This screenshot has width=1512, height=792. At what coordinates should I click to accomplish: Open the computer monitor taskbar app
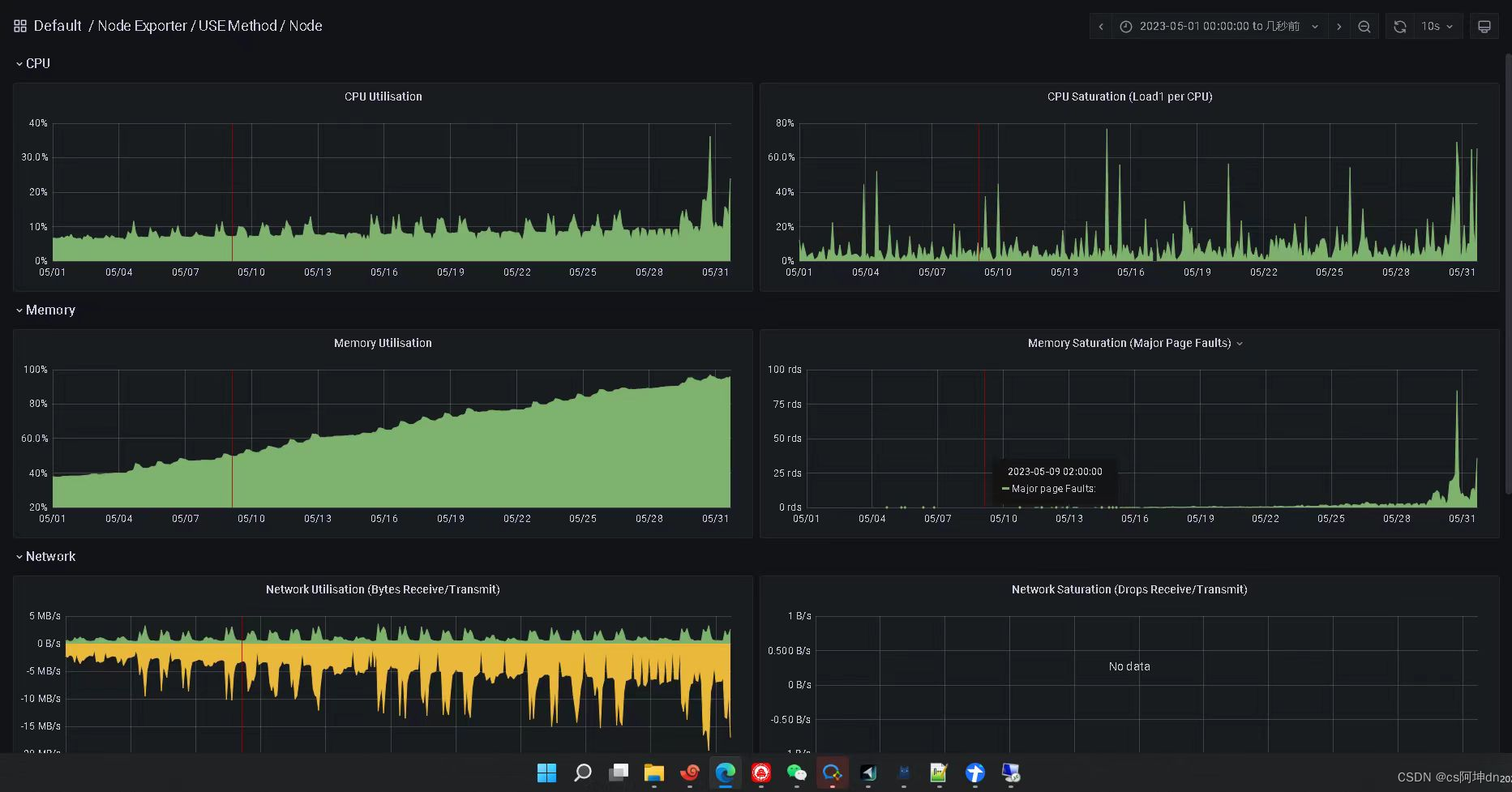(x=1011, y=773)
